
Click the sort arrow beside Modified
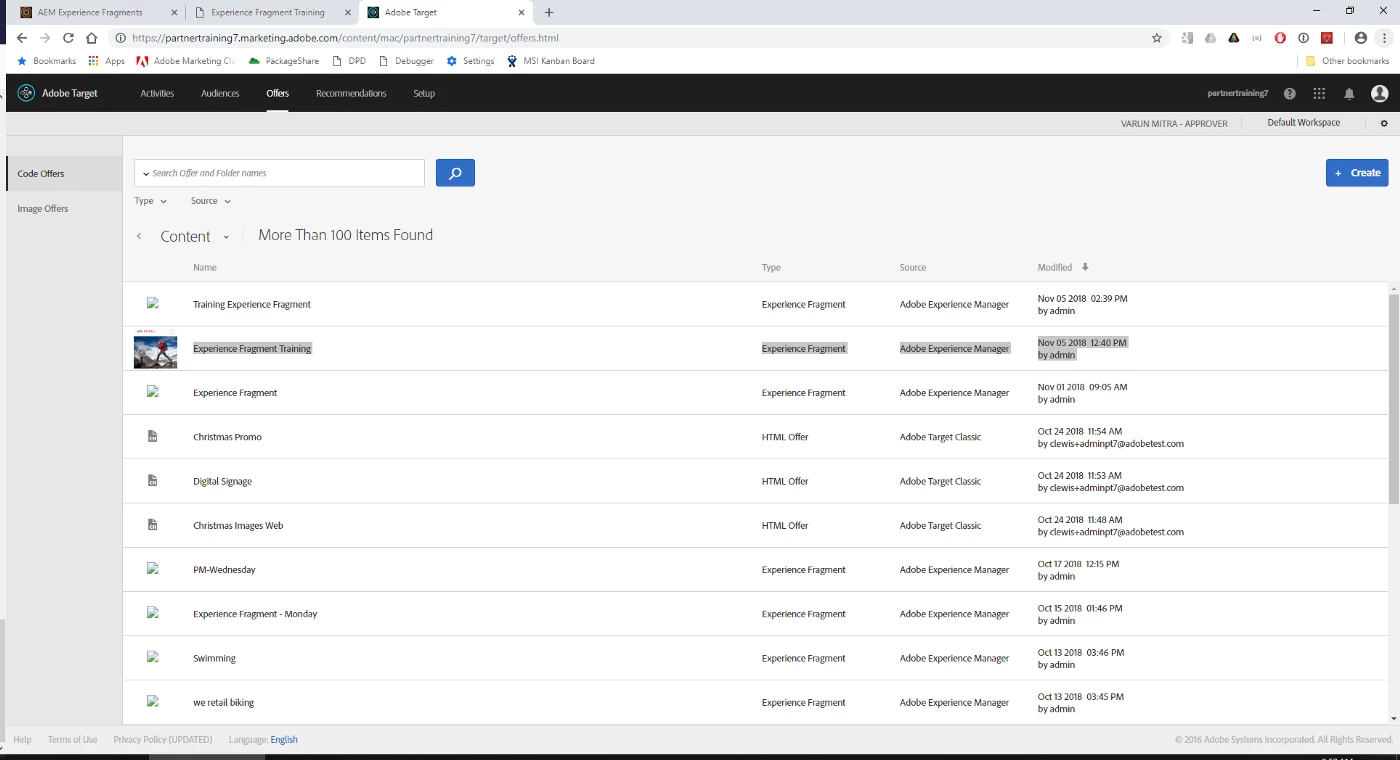[1085, 267]
